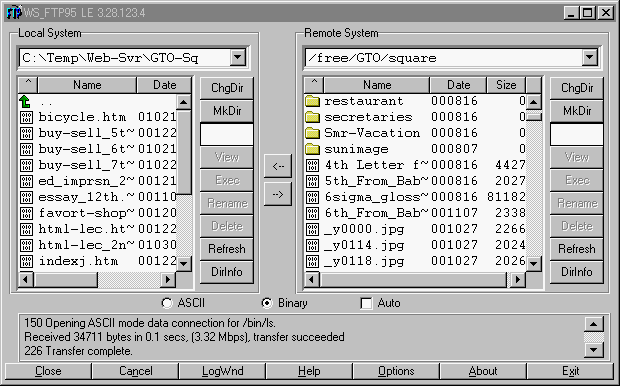Select the sunimage folder icon
The height and width of the screenshot is (386, 620).
312,149
